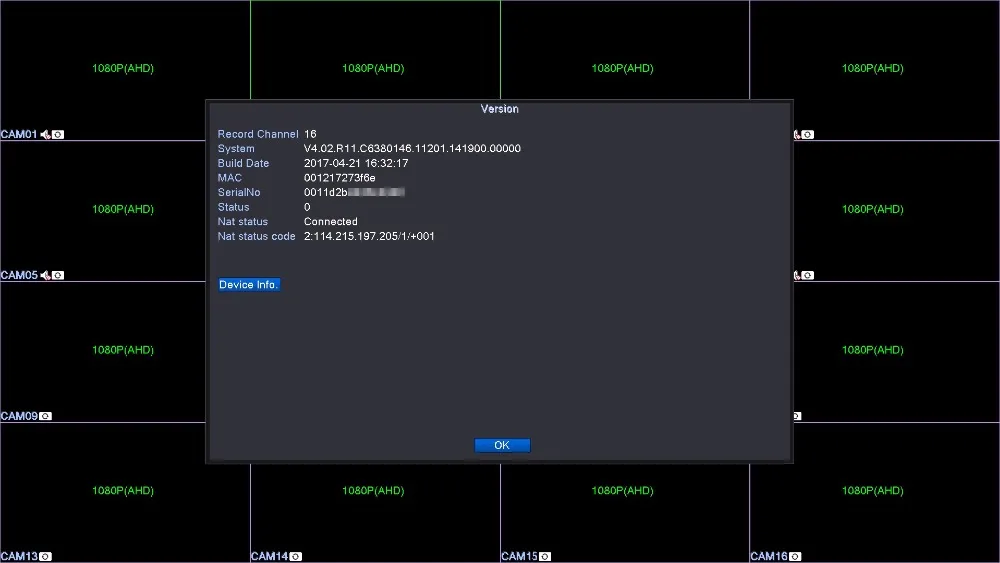The image size is (1000, 563).
Task: Click the Version dialog title
Action: (x=499, y=109)
